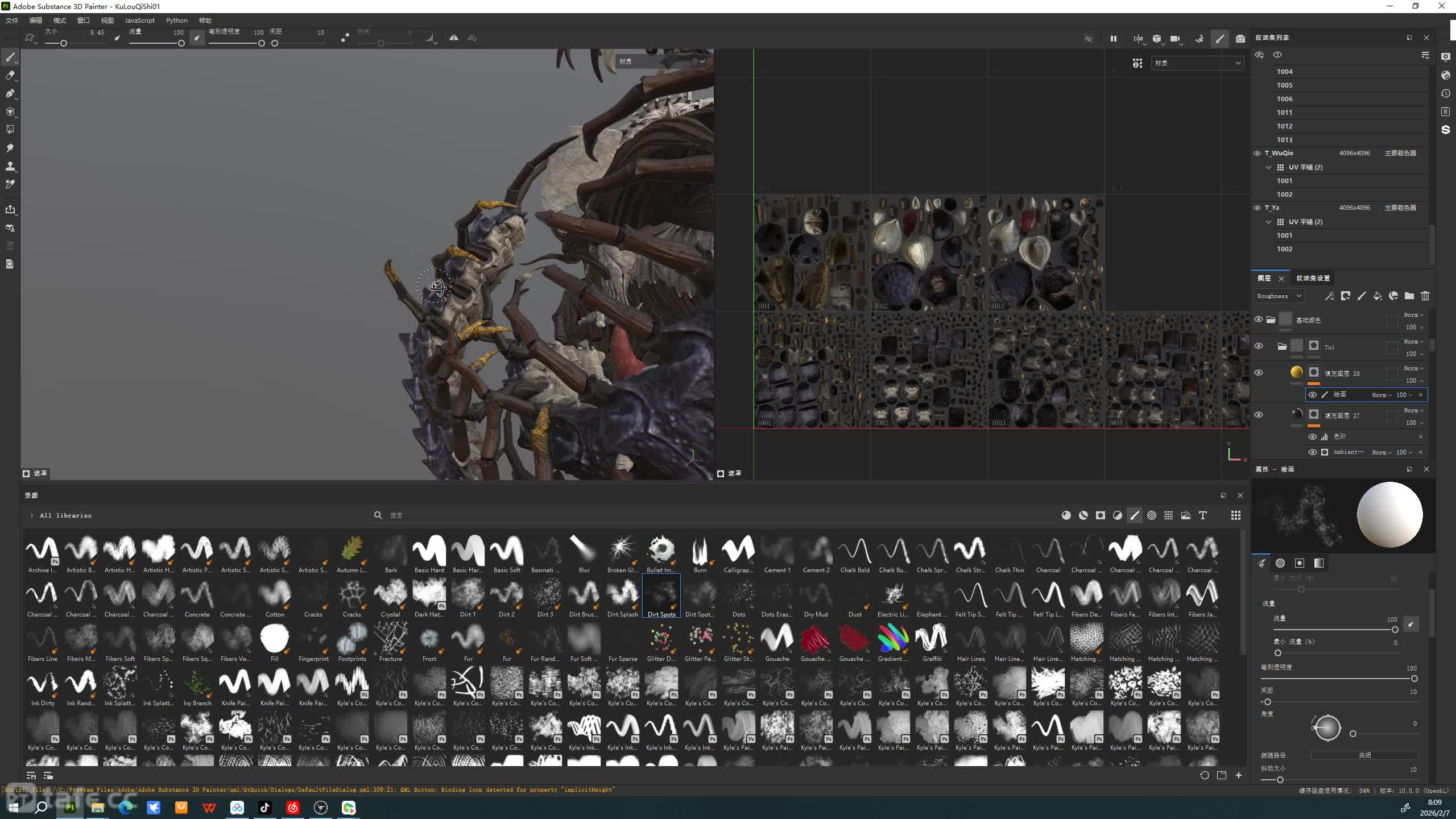Add a folder group in layers panel
Image resolution: width=1456 pixels, height=819 pixels.
(x=1409, y=296)
